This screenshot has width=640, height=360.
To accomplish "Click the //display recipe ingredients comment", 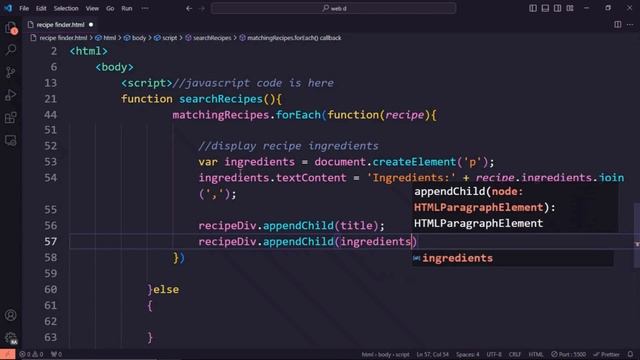I will [x=288, y=146].
